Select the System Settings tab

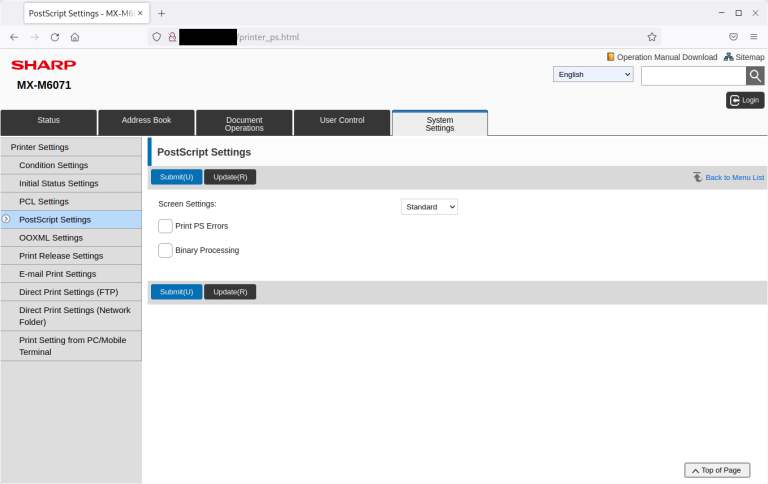440,123
